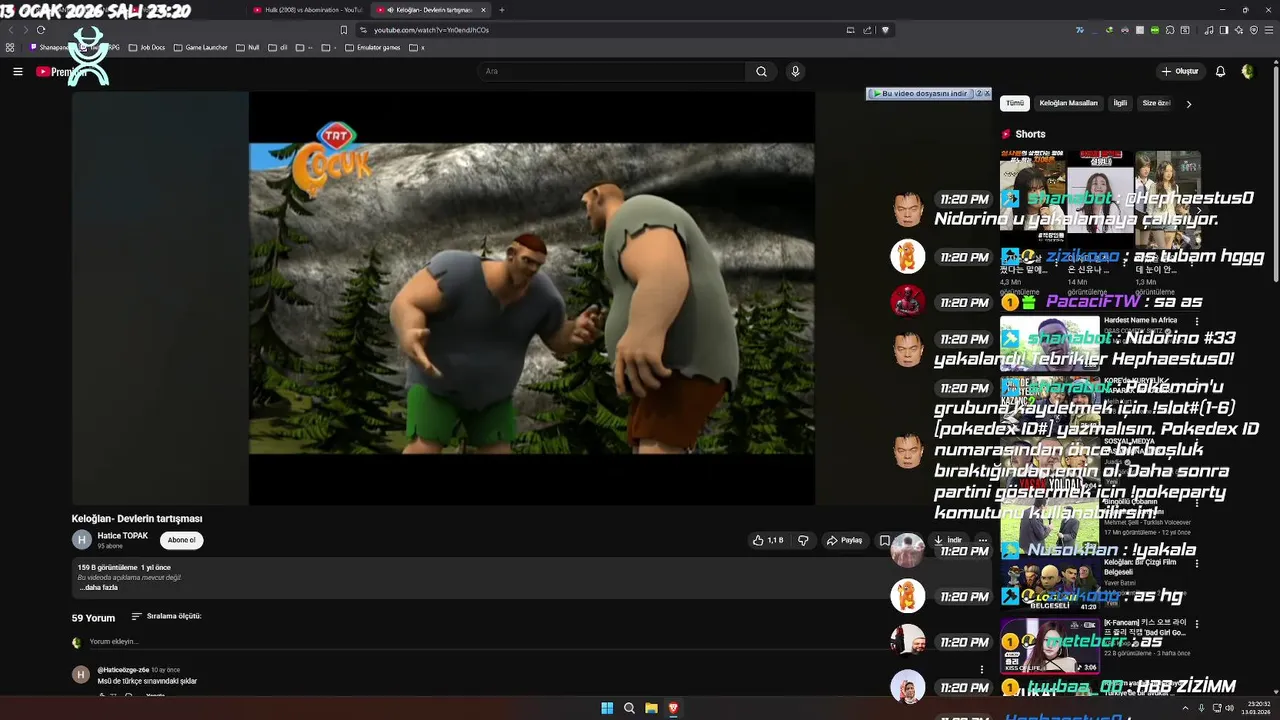Select the Size özel filter chip
This screenshot has height=720, width=1280.
pos(1156,103)
